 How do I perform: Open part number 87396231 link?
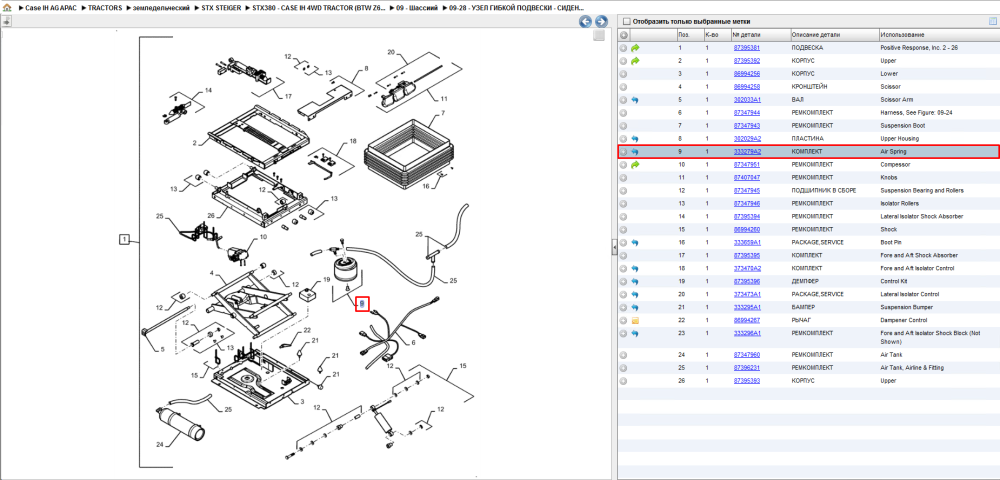(747, 368)
